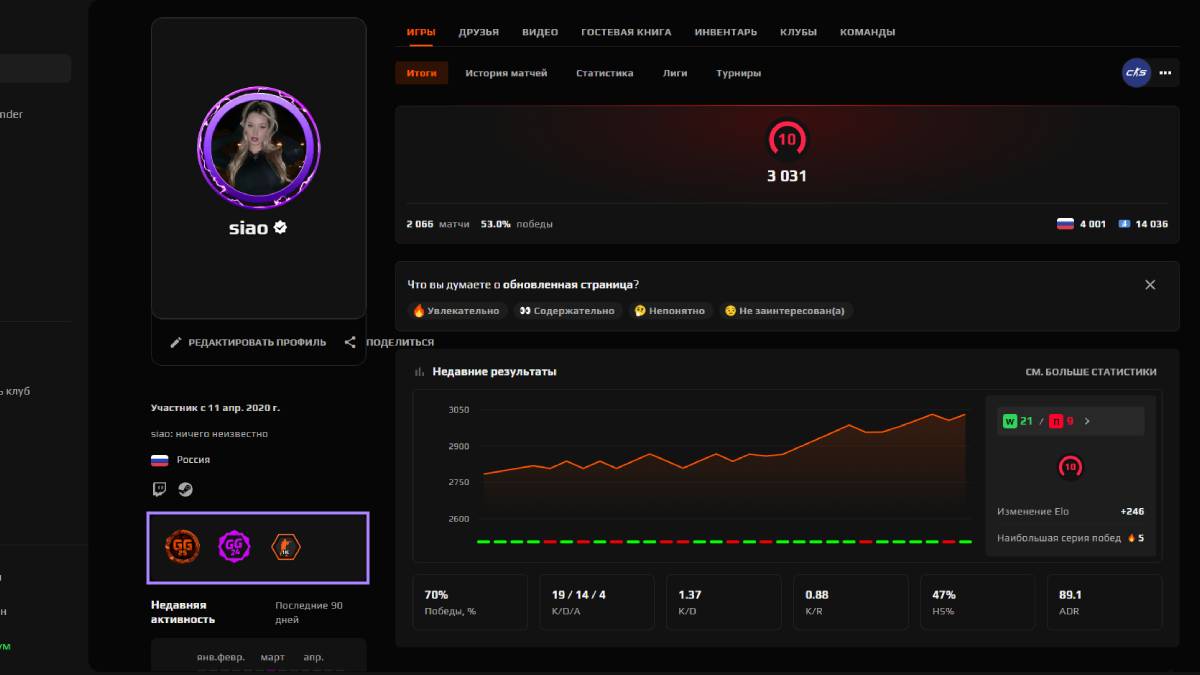1200x675 pixels.
Task: Dismiss the page feedback survey banner
Action: point(1150,285)
